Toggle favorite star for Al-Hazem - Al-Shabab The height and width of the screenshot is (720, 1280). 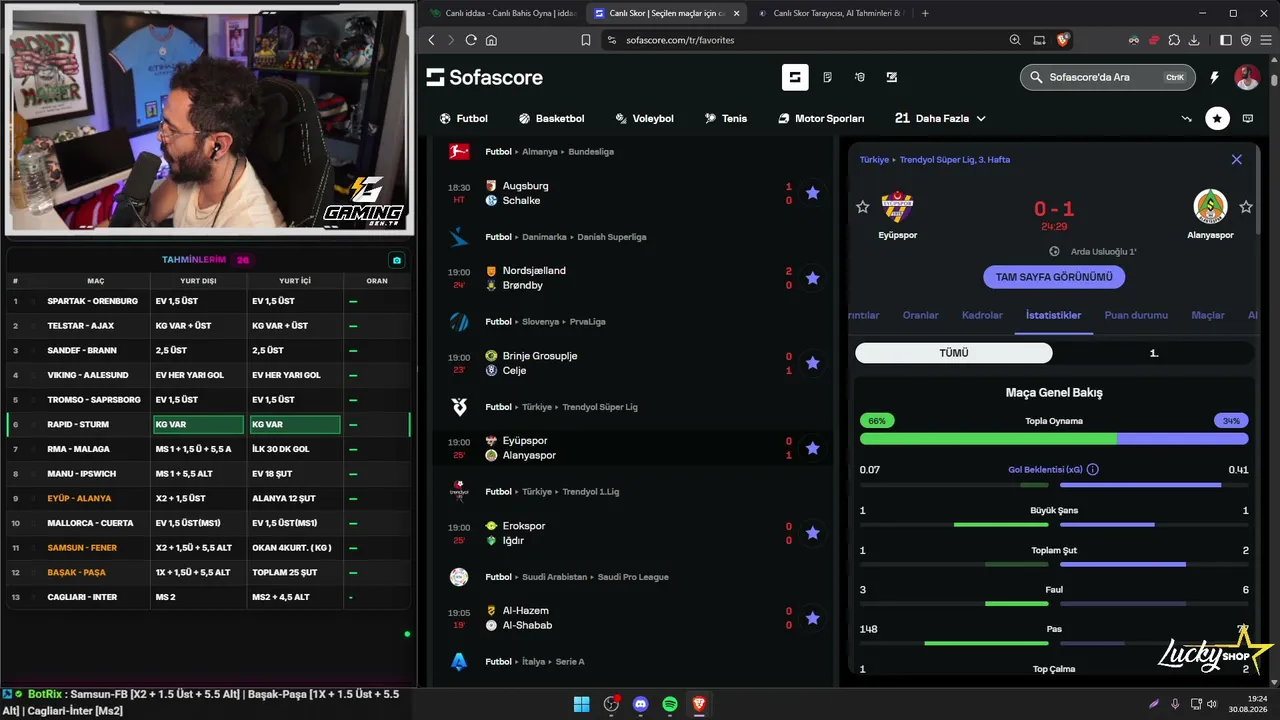(812, 618)
